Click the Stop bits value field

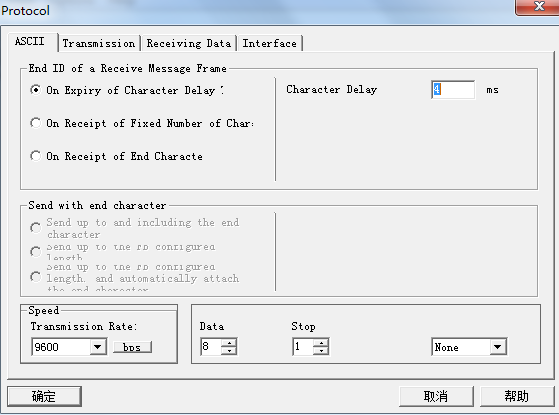pyautogui.click(x=303, y=347)
